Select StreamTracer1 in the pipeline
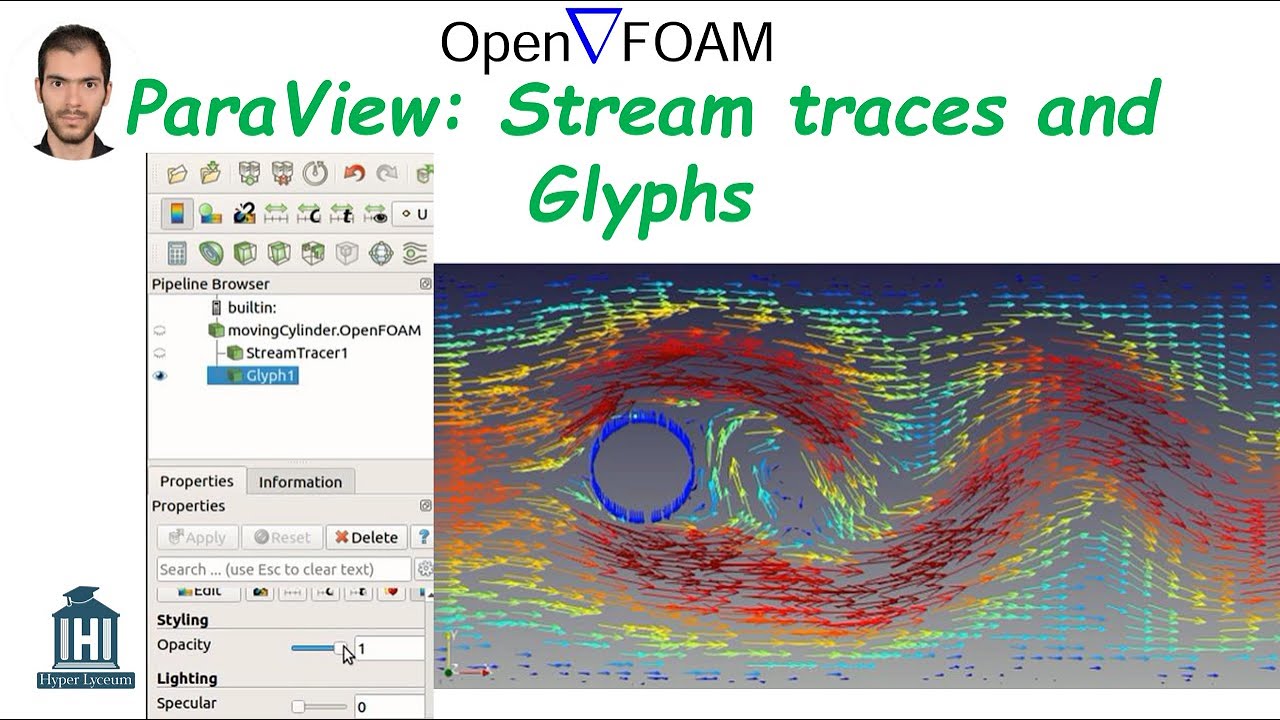The width and height of the screenshot is (1280, 720). pyautogui.click(x=296, y=353)
